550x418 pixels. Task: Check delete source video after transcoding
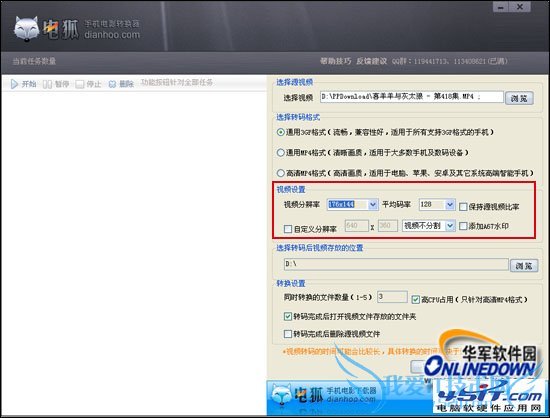click(288, 333)
